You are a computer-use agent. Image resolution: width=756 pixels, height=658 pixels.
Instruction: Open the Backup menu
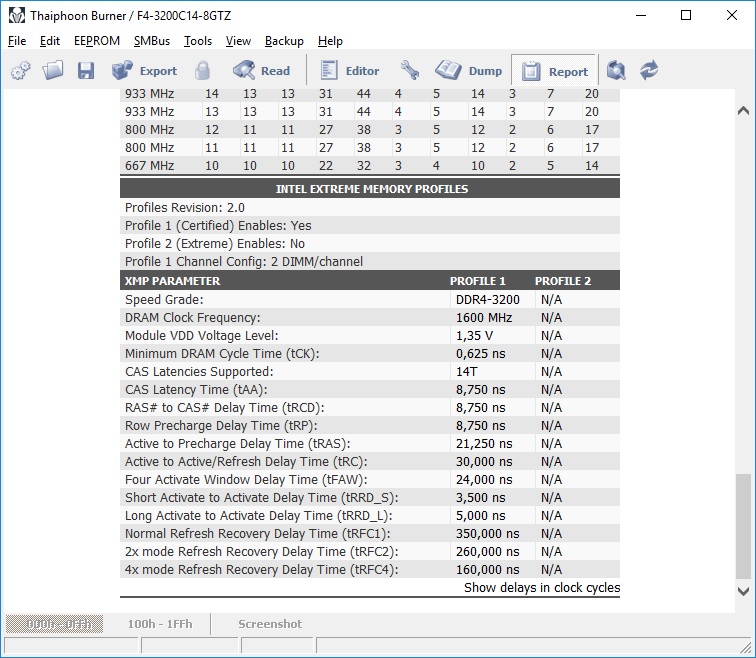[x=284, y=41]
